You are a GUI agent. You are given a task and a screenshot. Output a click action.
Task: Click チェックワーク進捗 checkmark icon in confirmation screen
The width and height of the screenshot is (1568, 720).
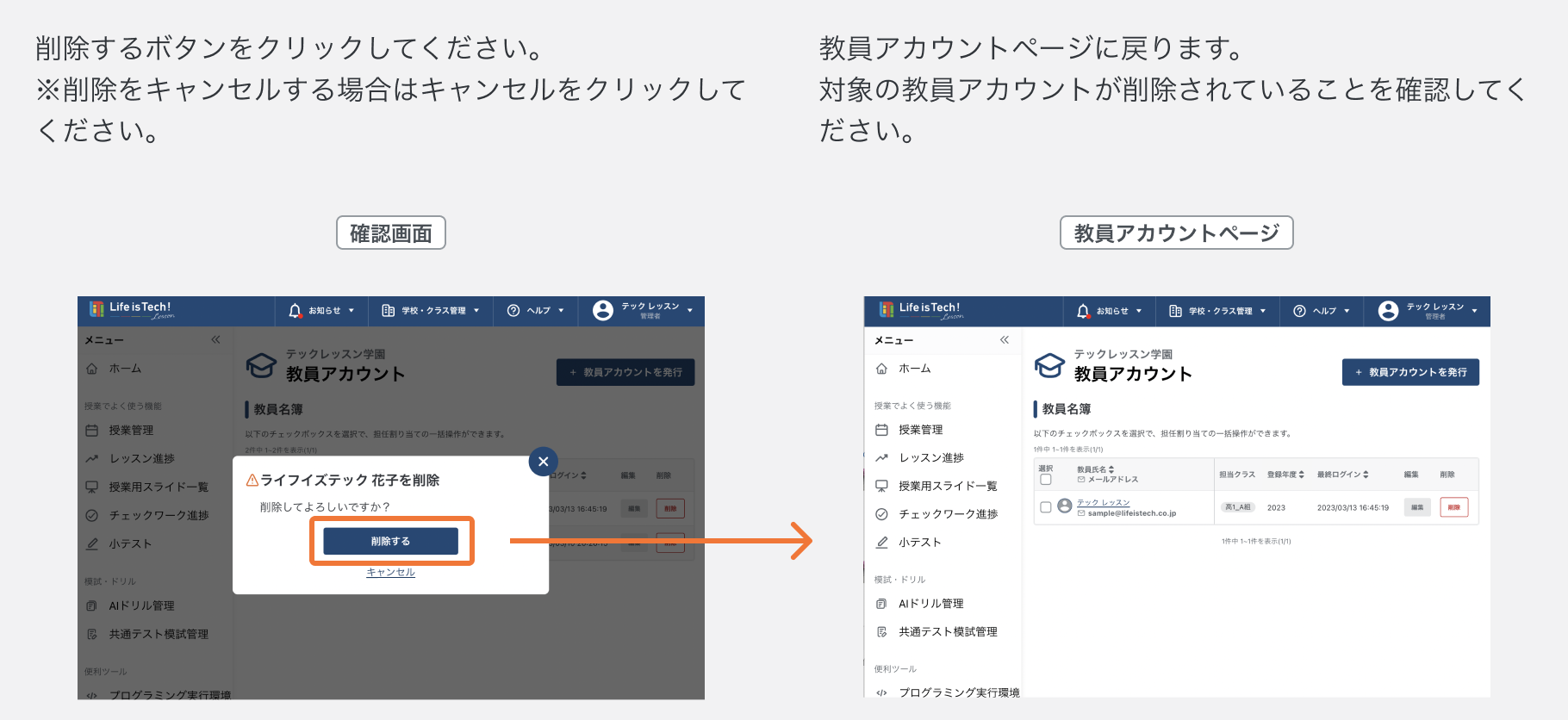click(92, 515)
